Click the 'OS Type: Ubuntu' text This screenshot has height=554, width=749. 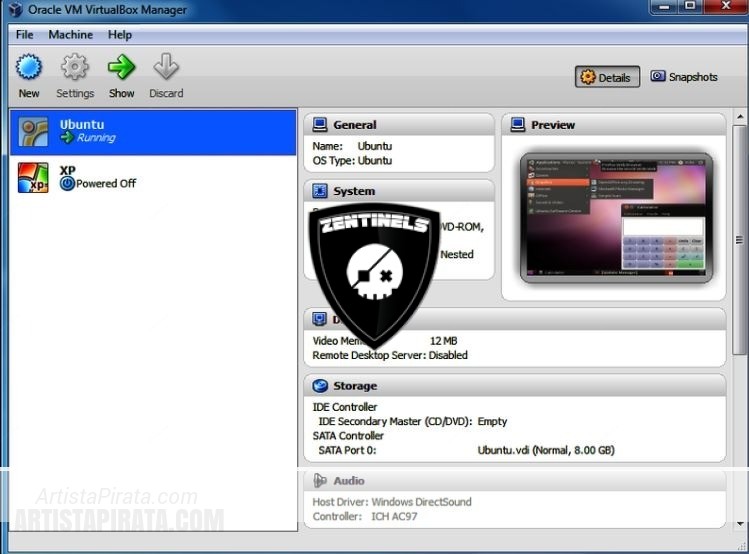(x=352, y=160)
